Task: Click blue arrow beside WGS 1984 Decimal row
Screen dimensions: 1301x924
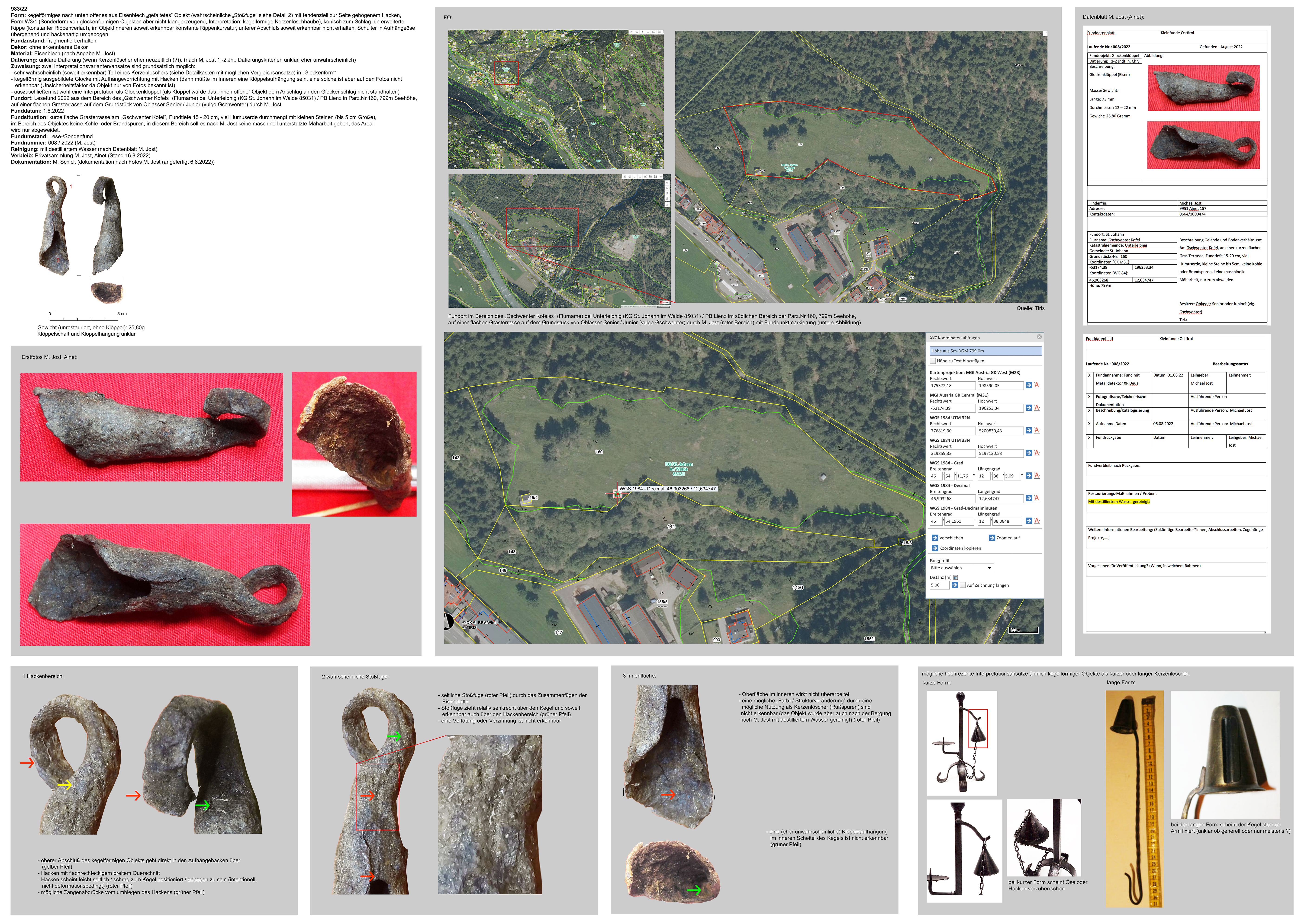Action: click(x=1028, y=499)
